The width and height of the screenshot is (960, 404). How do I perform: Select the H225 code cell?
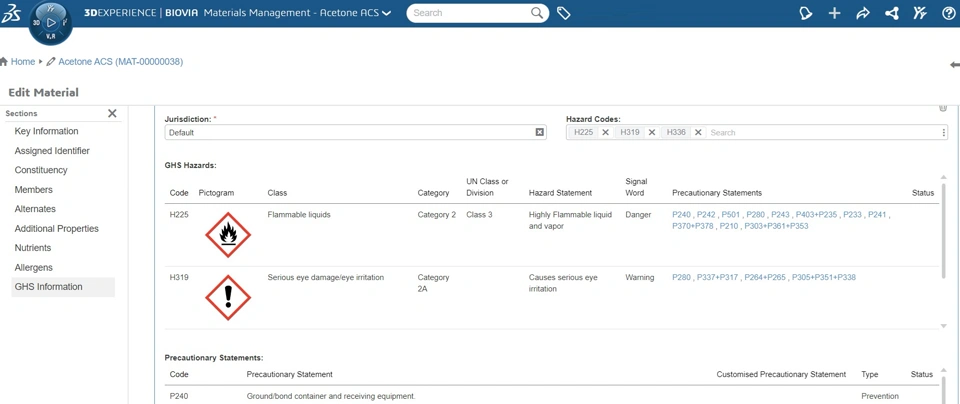pyautogui.click(x=179, y=215)
